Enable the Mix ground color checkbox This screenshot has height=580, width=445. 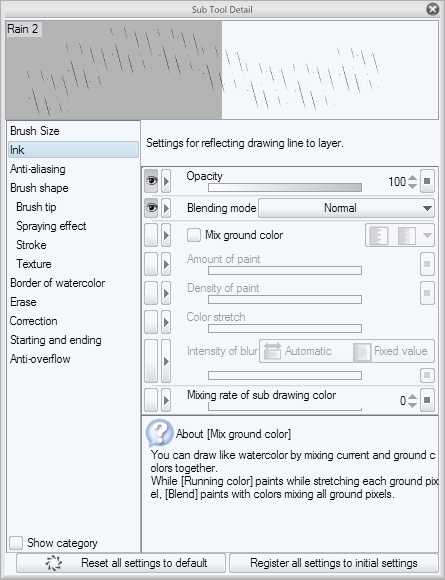(194, 235)
